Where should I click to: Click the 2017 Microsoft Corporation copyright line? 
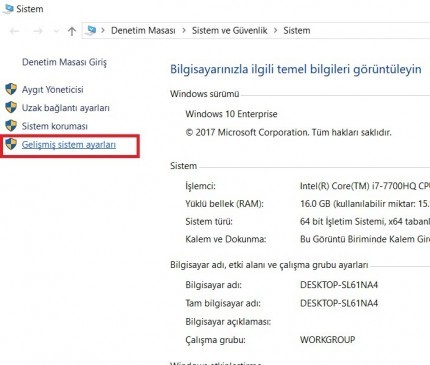point(288,132)
